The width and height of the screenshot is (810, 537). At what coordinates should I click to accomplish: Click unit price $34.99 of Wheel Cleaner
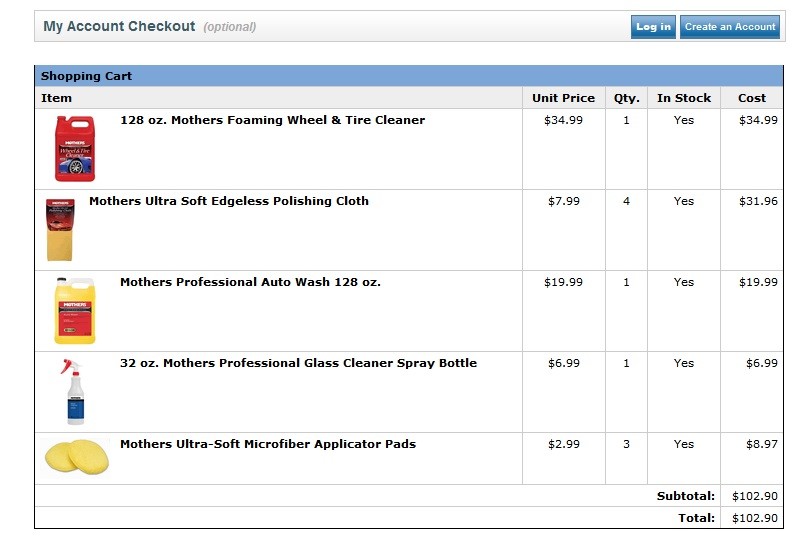(x=563, y=120)
